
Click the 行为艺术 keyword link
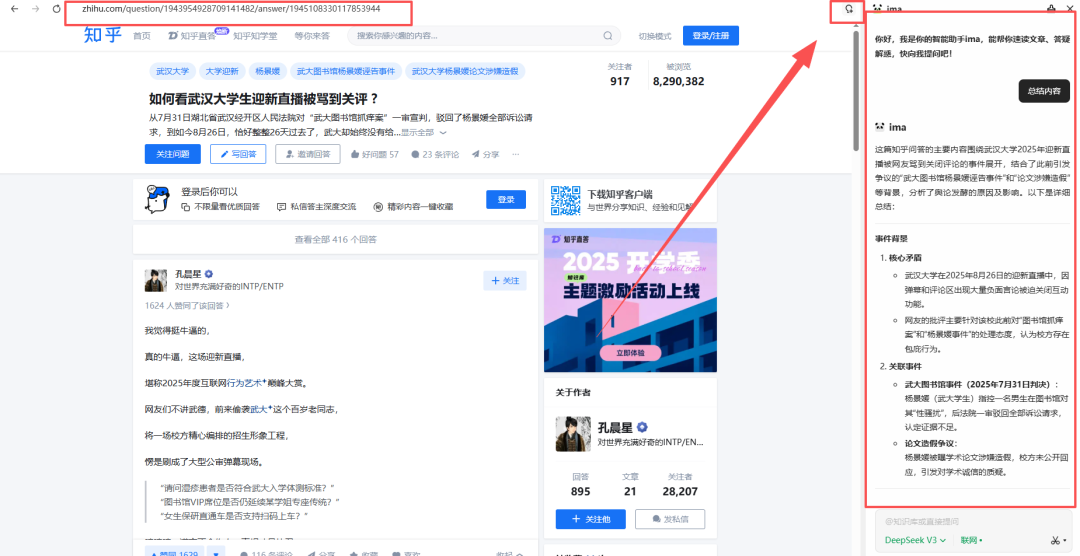[247, 383]
